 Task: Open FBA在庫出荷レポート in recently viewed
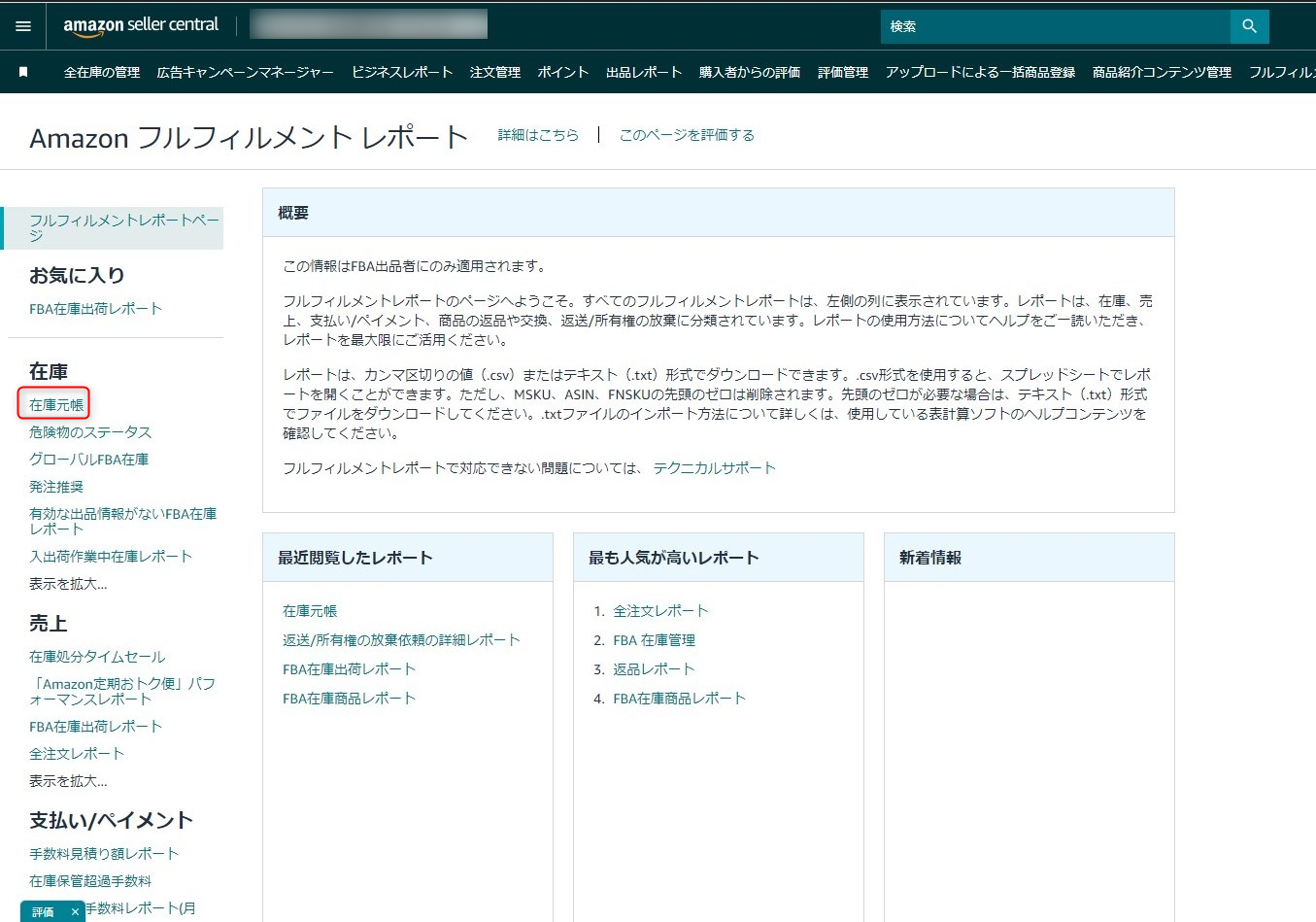click(349, 669)
